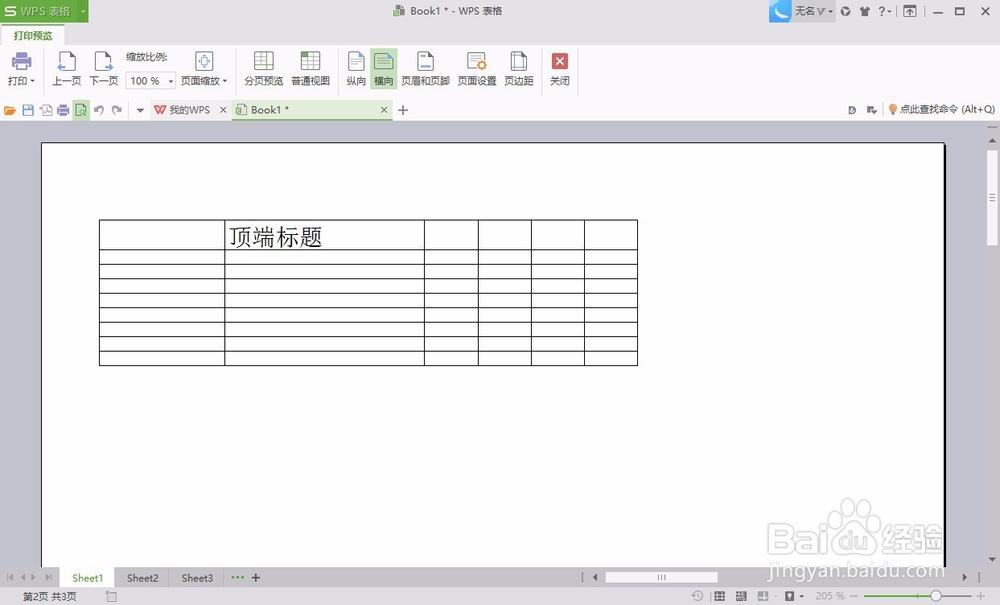Click the export to PDF icon
This screenshot has width=1000, height=605.
click(x=46, y=110)
